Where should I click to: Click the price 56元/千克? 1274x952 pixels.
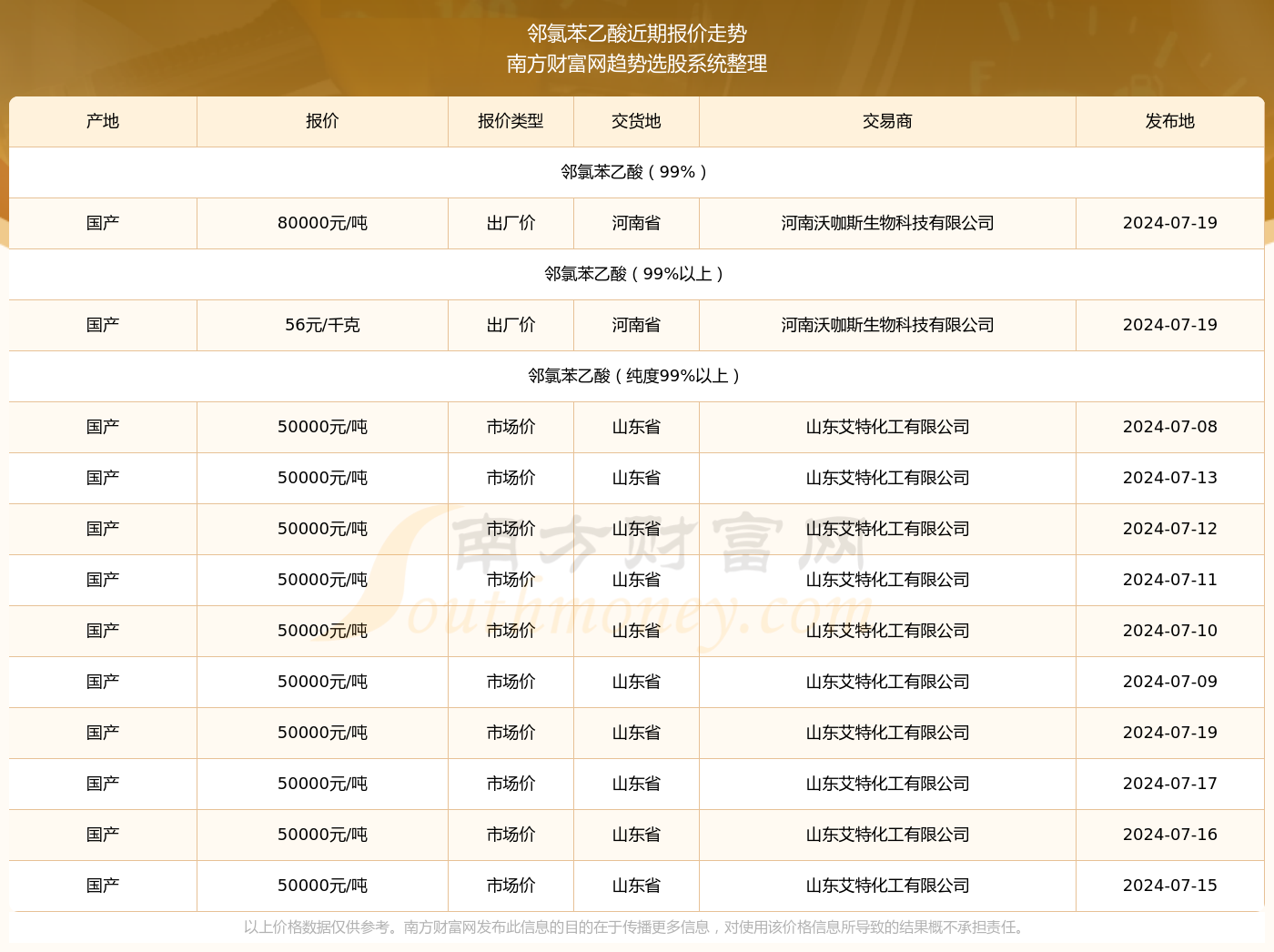click(x=322, y=325)
